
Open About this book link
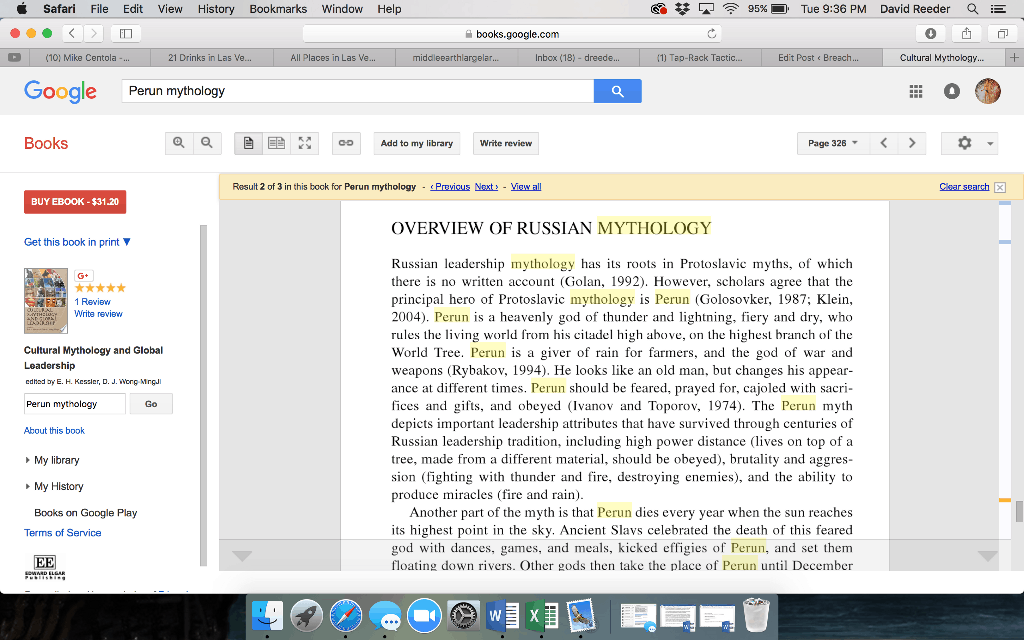coord(54,430)
